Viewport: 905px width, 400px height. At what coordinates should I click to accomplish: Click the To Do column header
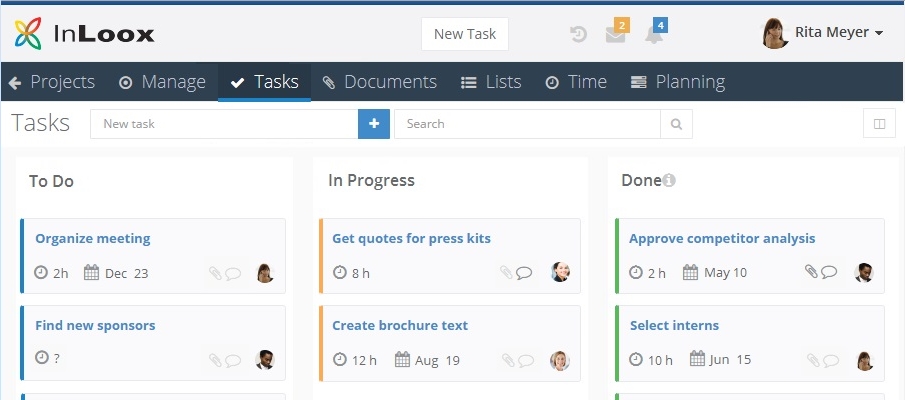click(51, 181)
